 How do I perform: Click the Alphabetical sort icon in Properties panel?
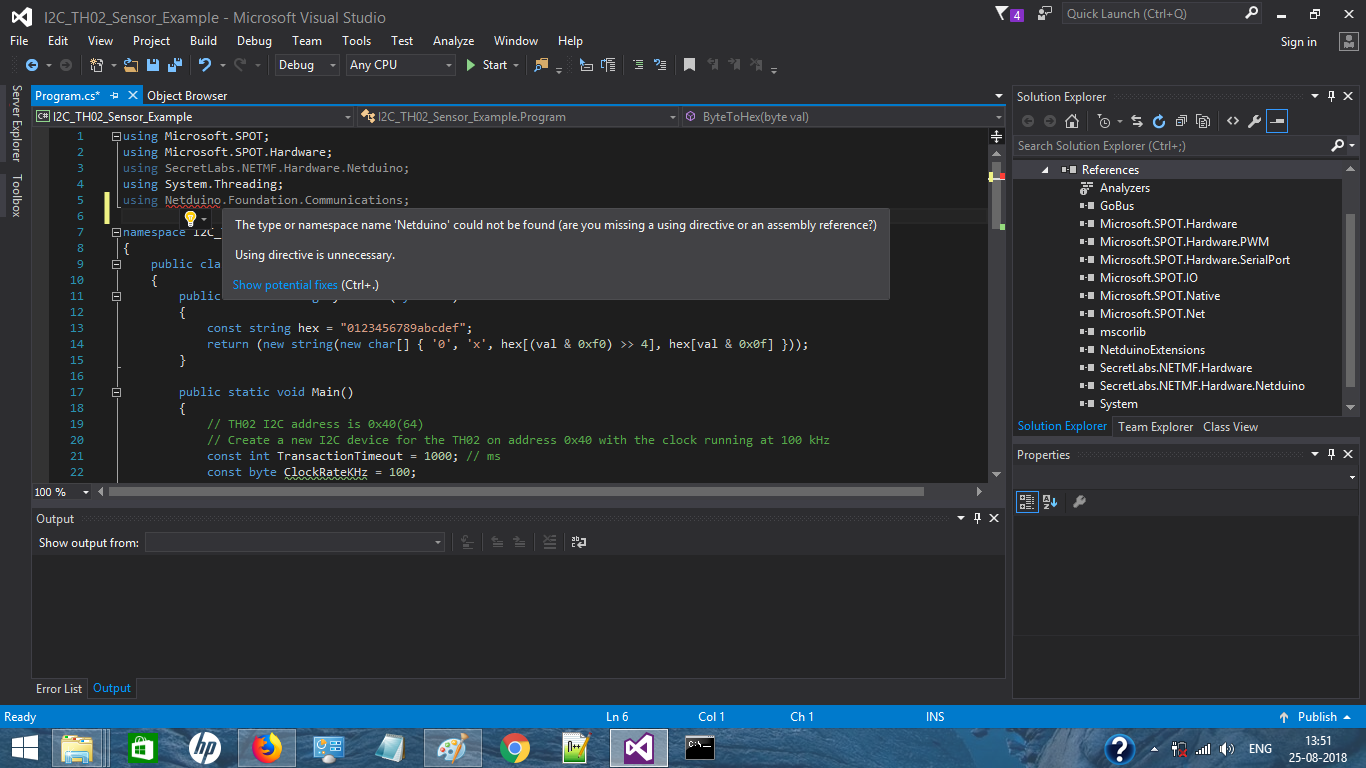1050,502
